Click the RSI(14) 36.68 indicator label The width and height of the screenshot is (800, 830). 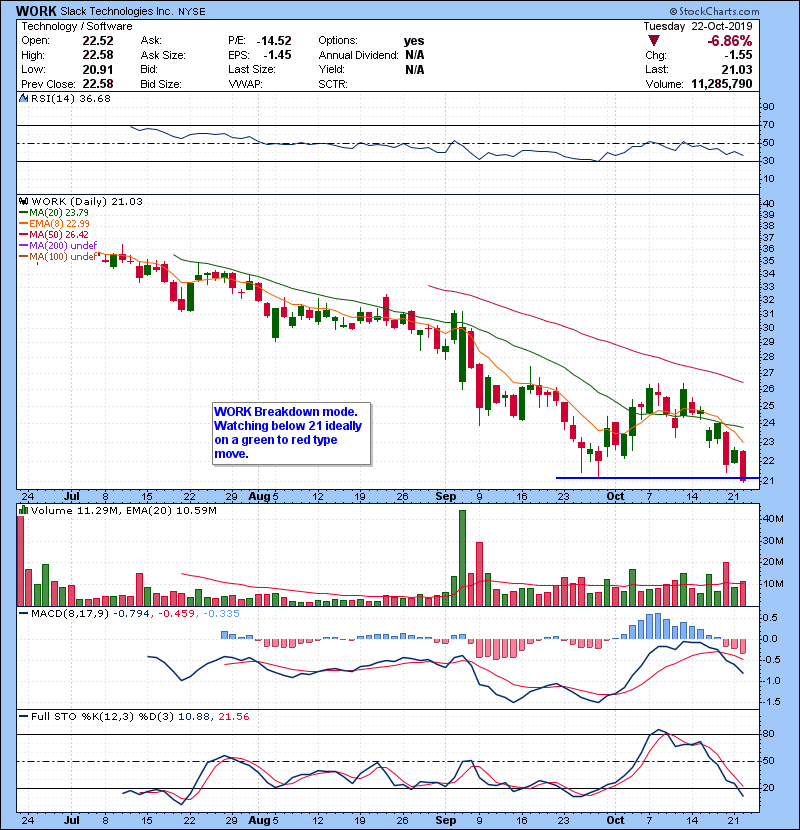pyautogui.click(x=71, y=98)
